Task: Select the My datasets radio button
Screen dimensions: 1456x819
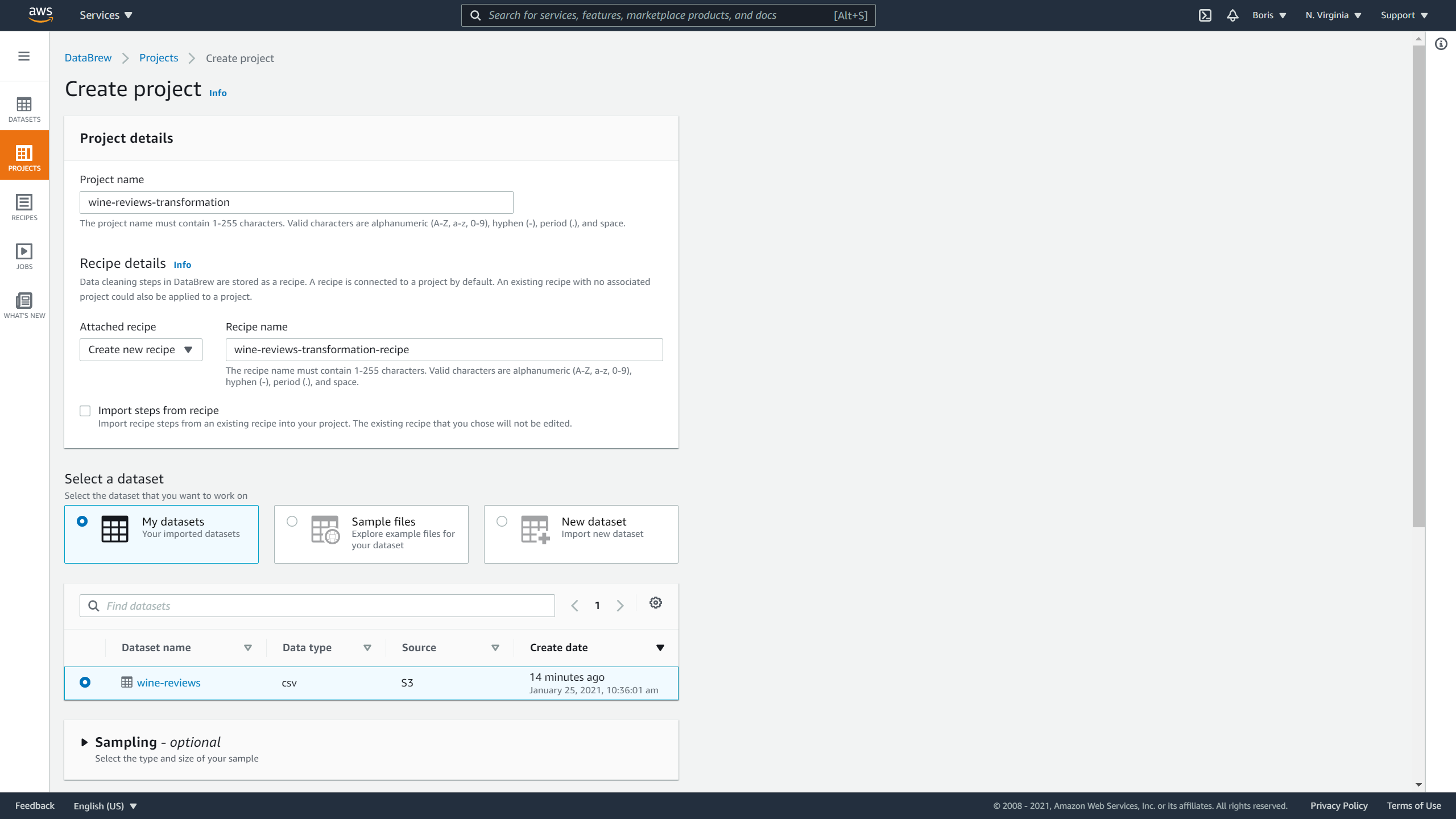Action: (x=82, y=521)
